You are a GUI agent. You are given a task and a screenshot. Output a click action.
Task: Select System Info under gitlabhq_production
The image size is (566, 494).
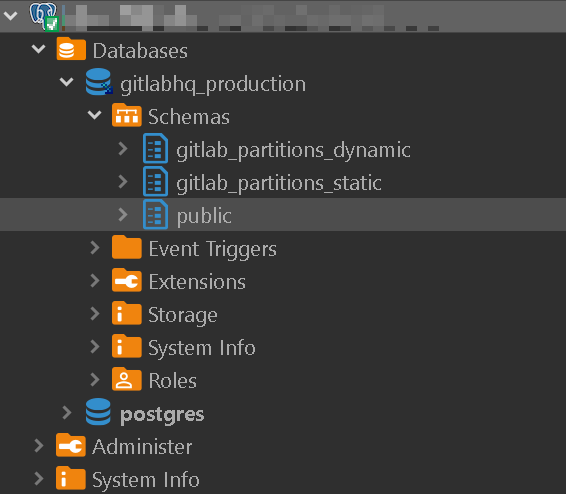tap(202, 348)
